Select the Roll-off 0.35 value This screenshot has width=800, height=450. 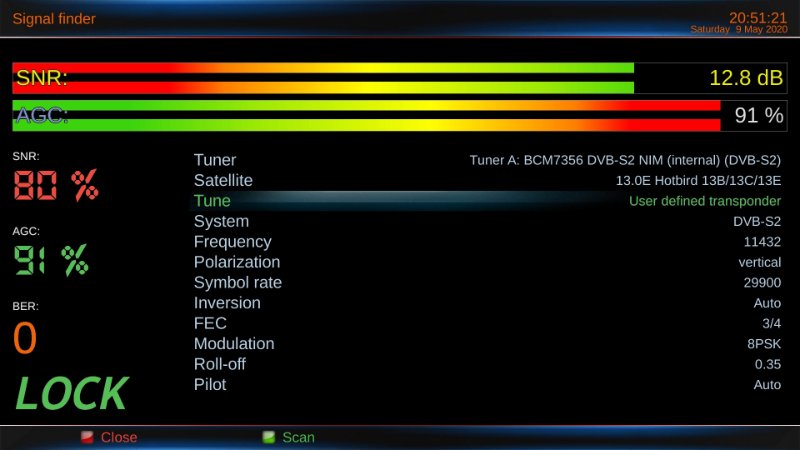[x=768, y=364]
